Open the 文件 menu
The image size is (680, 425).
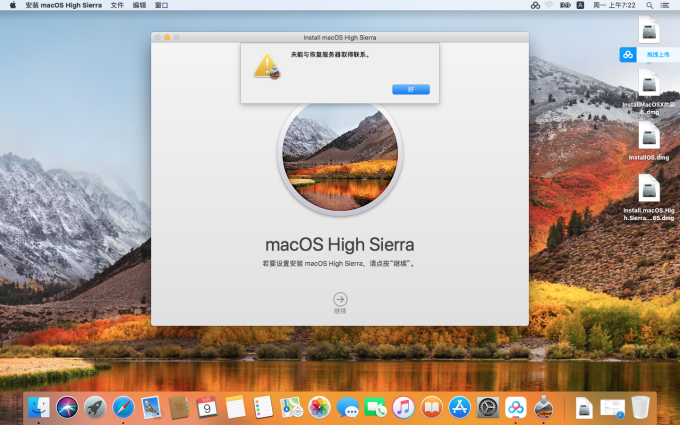tap(117, 5)
